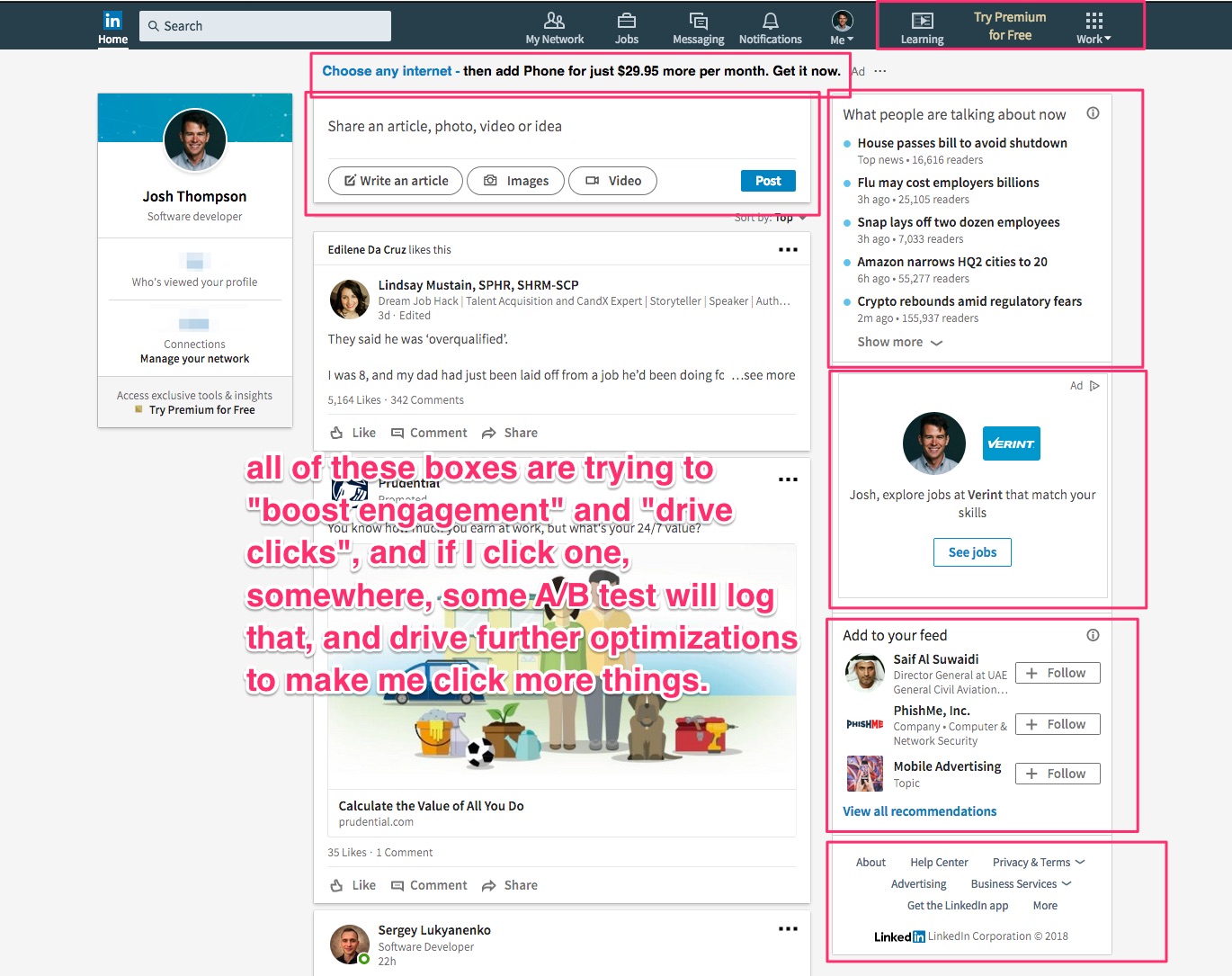Click 'View all recommendations'

pos(919,811)
